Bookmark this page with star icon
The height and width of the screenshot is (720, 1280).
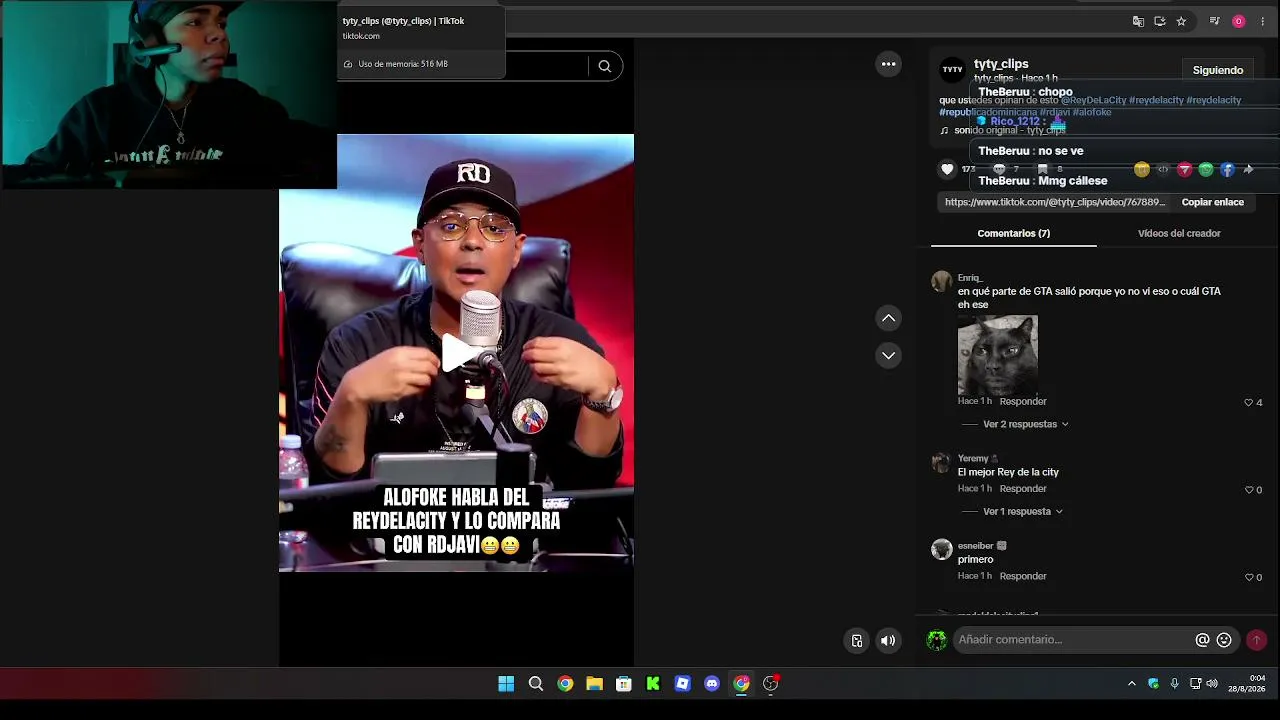coord(1181,21)
